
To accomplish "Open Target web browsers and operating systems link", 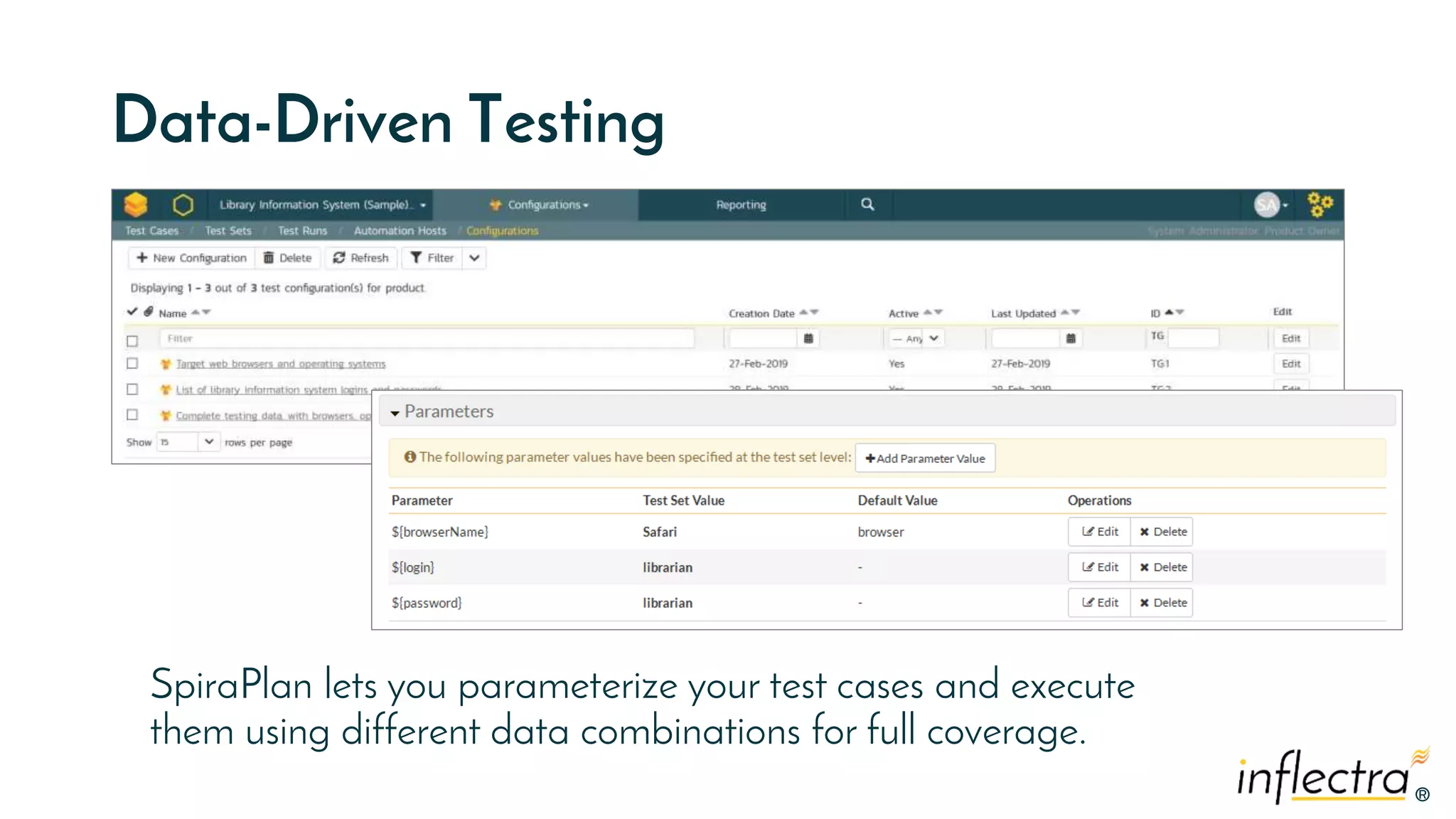I will pyautogui.click(x=281, y=364).
